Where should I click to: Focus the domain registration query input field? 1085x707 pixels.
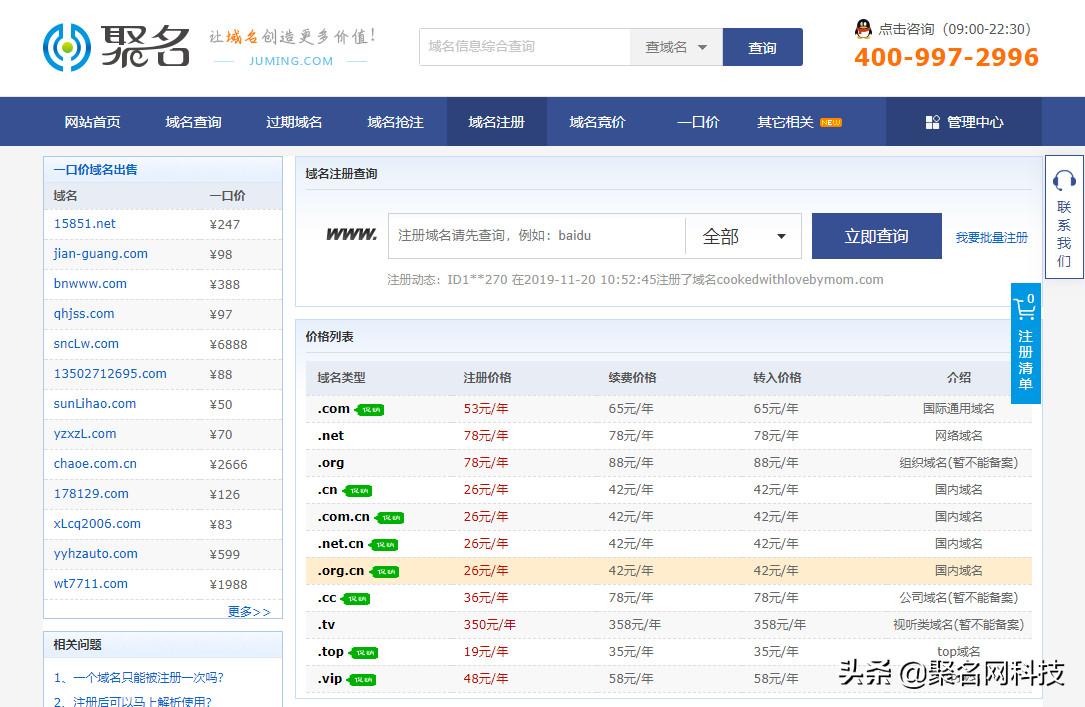535,236
